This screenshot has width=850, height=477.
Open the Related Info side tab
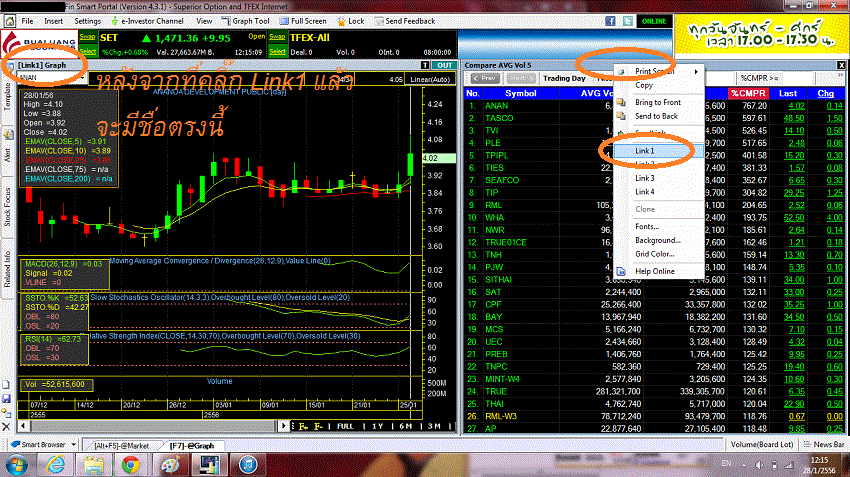pyautogui.click(x=8, y=269)
